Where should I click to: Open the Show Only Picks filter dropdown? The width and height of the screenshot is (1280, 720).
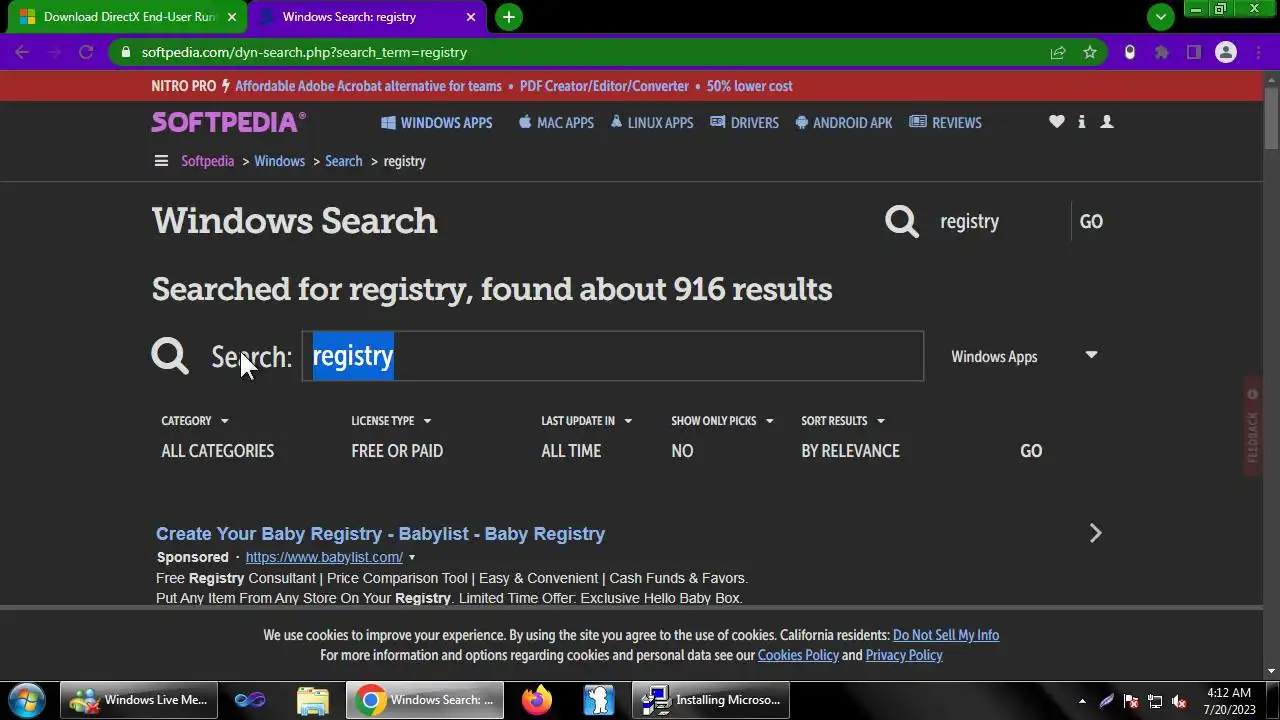722,421
